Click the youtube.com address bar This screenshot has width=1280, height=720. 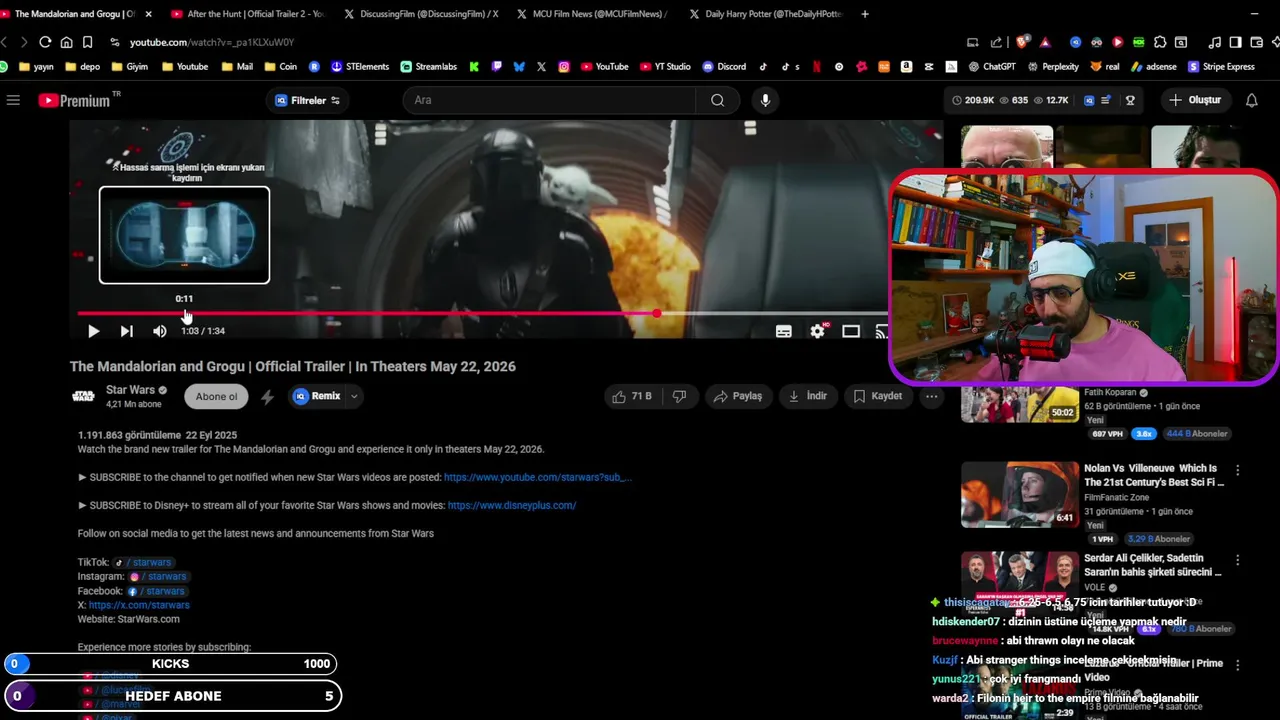pos(211,42)
